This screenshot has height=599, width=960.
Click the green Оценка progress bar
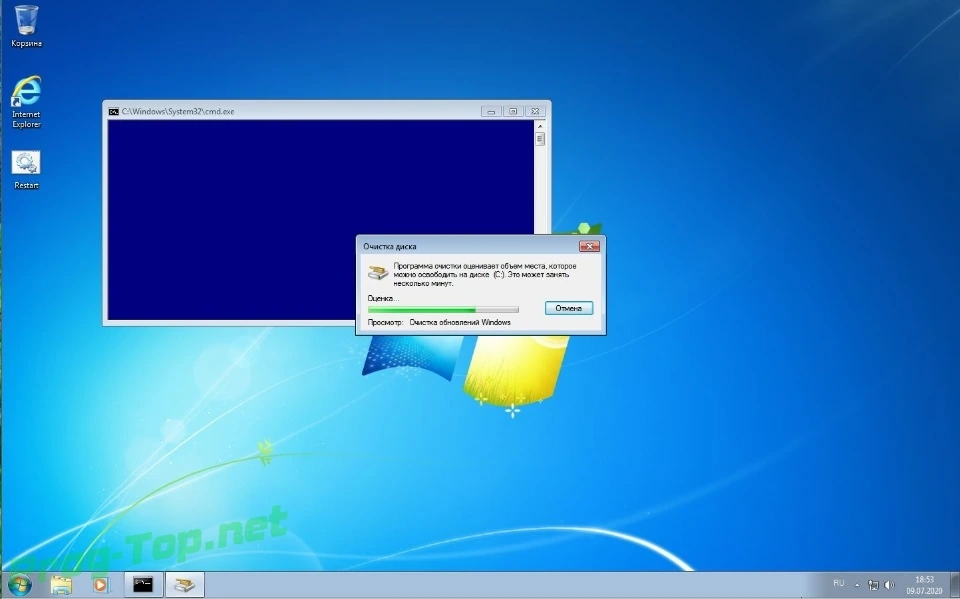coord(443,310)
